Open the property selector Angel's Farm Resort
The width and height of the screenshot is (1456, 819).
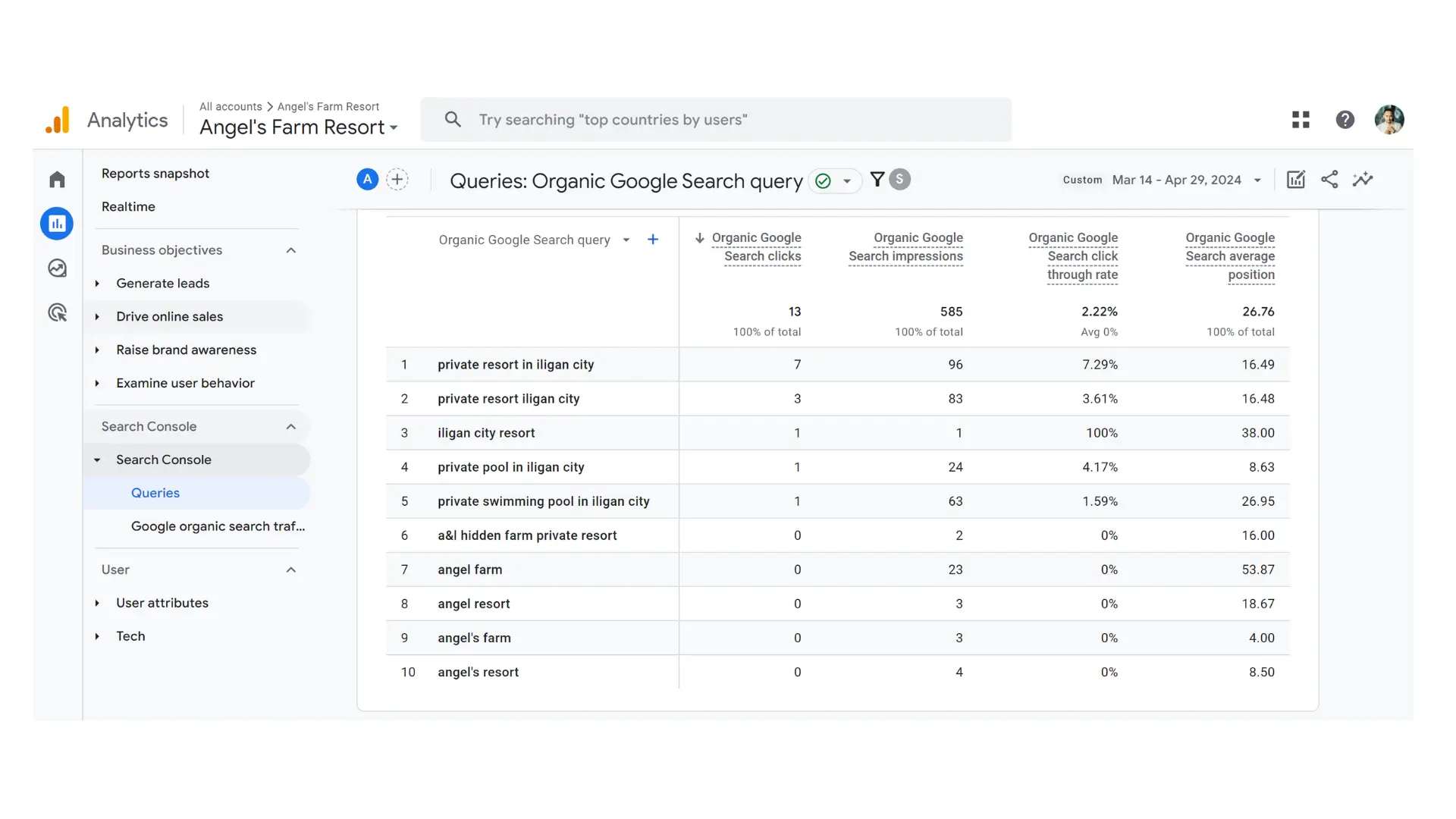[x=298, y=127]
